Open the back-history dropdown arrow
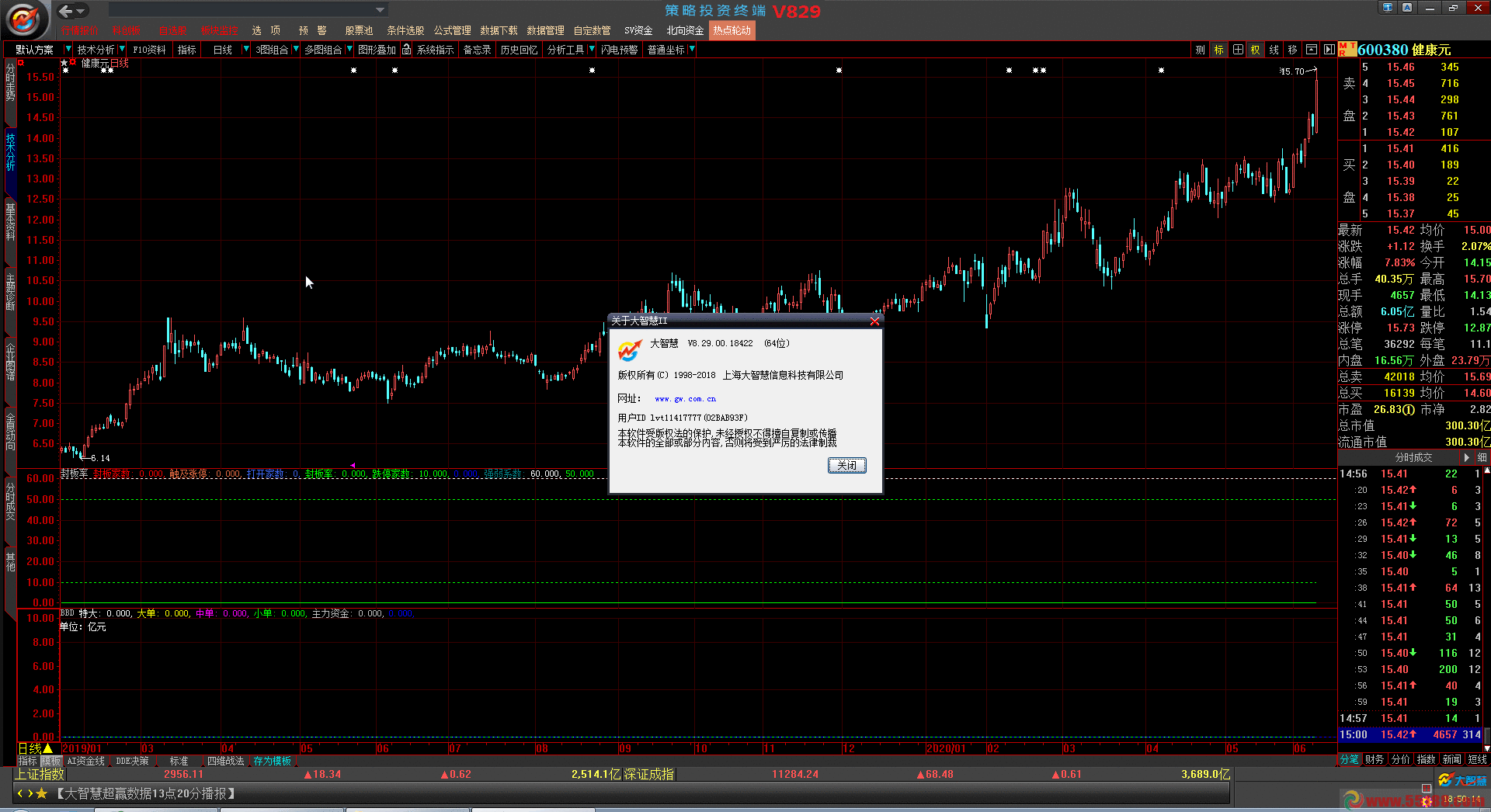This screenshot has width=1491, height=812. pyautogui.click(x=81, y=11)
